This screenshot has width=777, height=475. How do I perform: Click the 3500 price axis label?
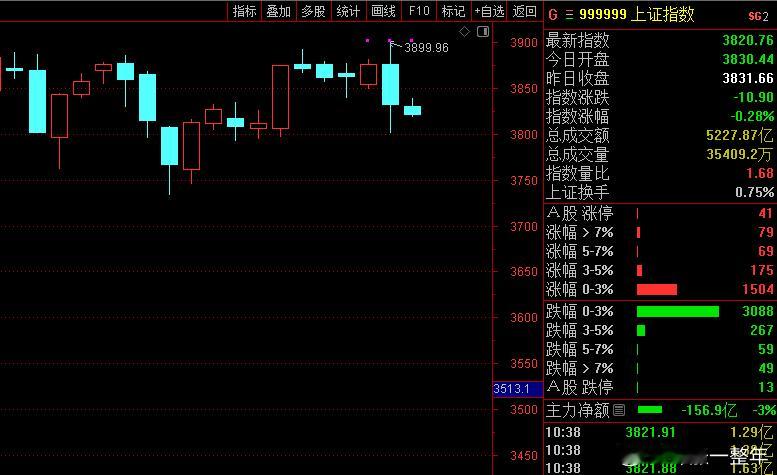pyautogui.click(x=524, y=410)
